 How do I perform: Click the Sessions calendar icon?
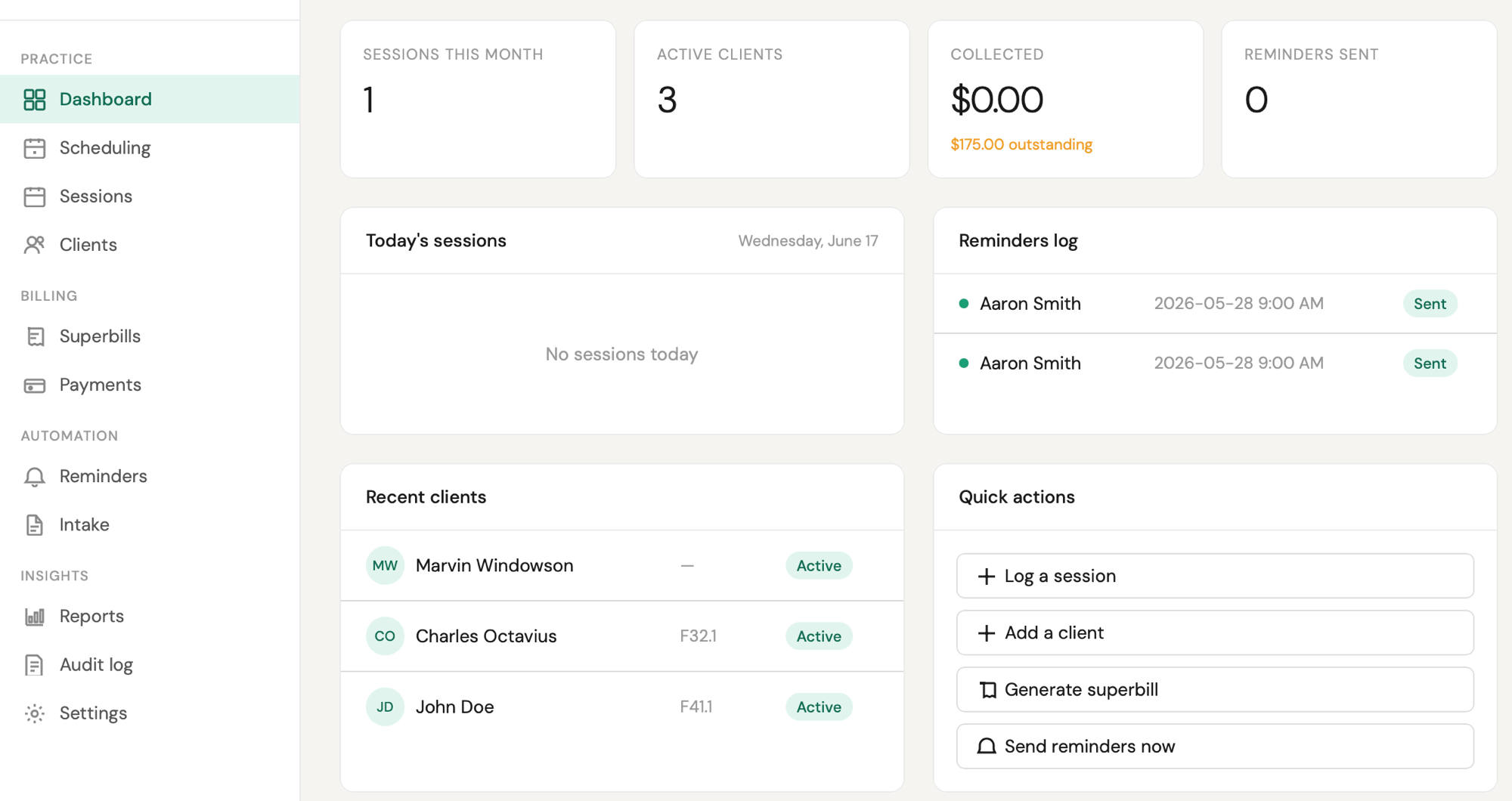(x=35, y=196)
